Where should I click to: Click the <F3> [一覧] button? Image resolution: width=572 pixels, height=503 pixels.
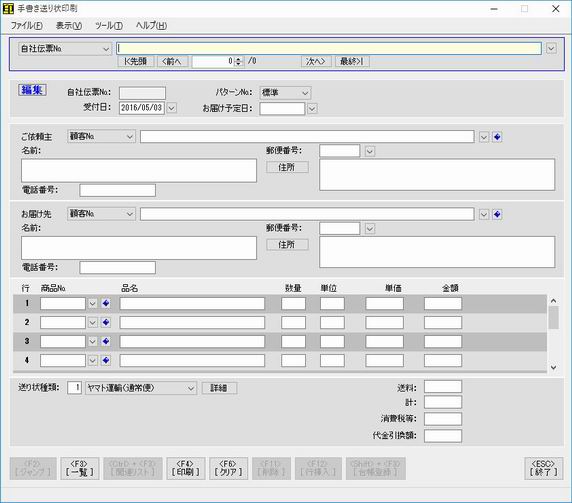click(80, 468)
